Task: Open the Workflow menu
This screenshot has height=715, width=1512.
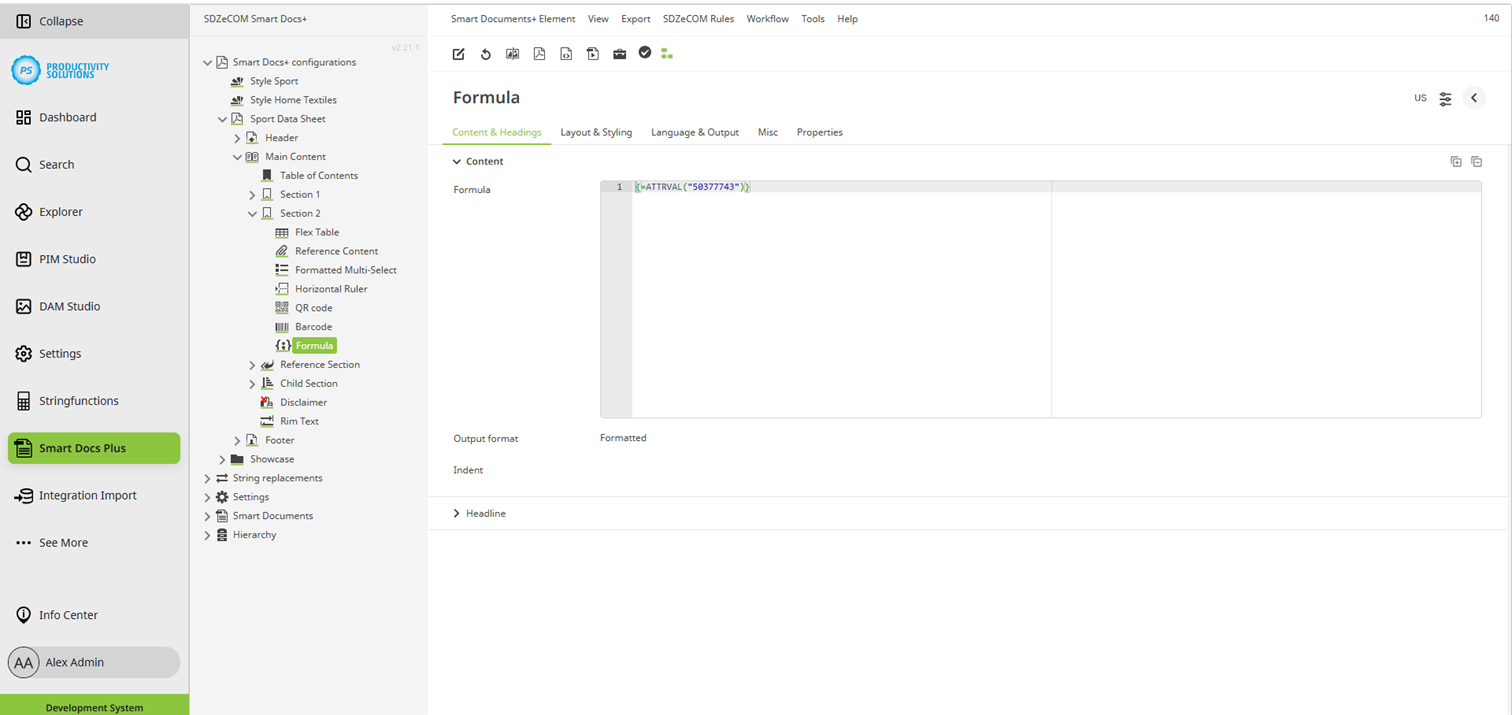Action: pos(768,19)
